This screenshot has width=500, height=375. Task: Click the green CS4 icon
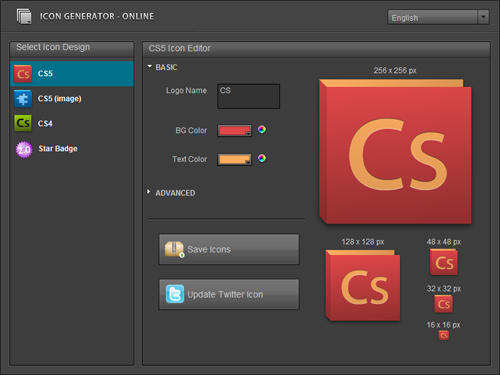point(23,123)
